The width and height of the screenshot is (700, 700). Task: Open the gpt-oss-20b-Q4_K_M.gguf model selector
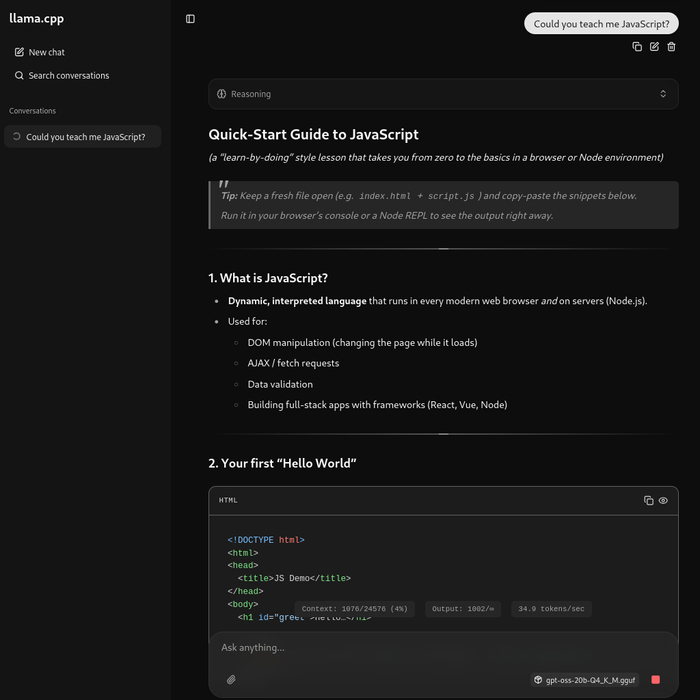pyautogui.click(x=585, y=680)
